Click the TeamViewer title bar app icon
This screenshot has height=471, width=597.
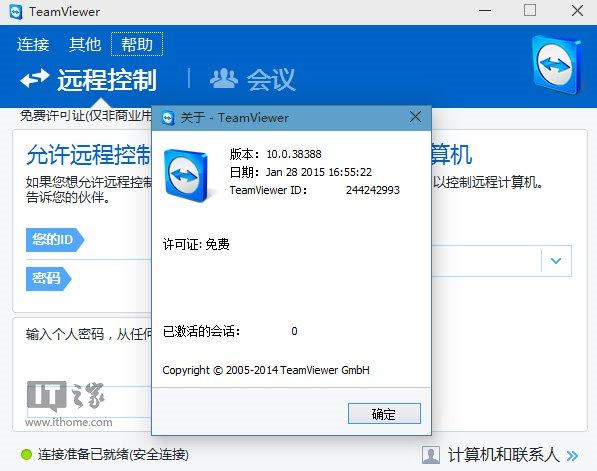[16, 12]
